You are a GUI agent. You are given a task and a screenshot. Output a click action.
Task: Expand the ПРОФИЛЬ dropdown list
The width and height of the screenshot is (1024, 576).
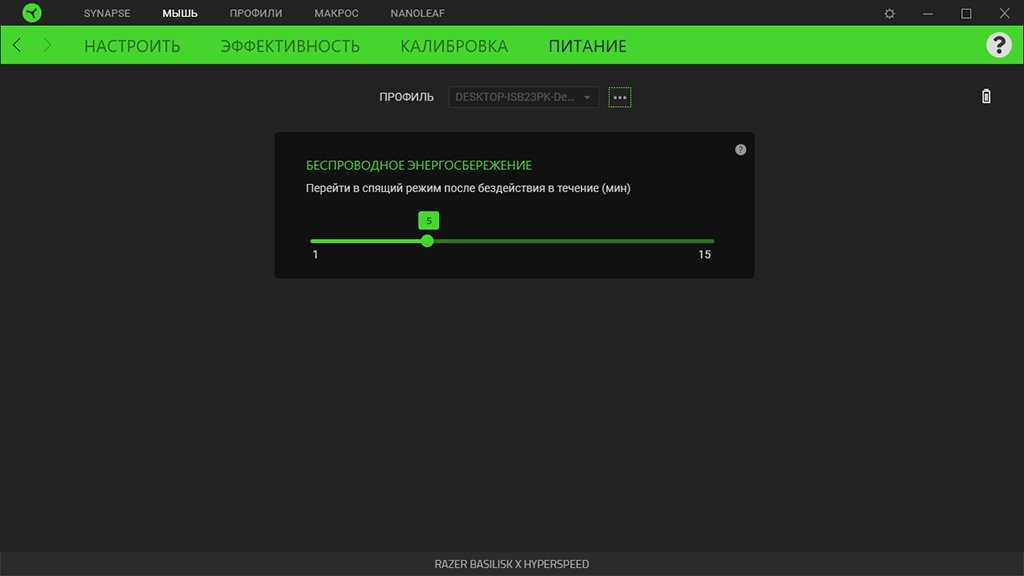pyautogui.click(x=523, y=97)
